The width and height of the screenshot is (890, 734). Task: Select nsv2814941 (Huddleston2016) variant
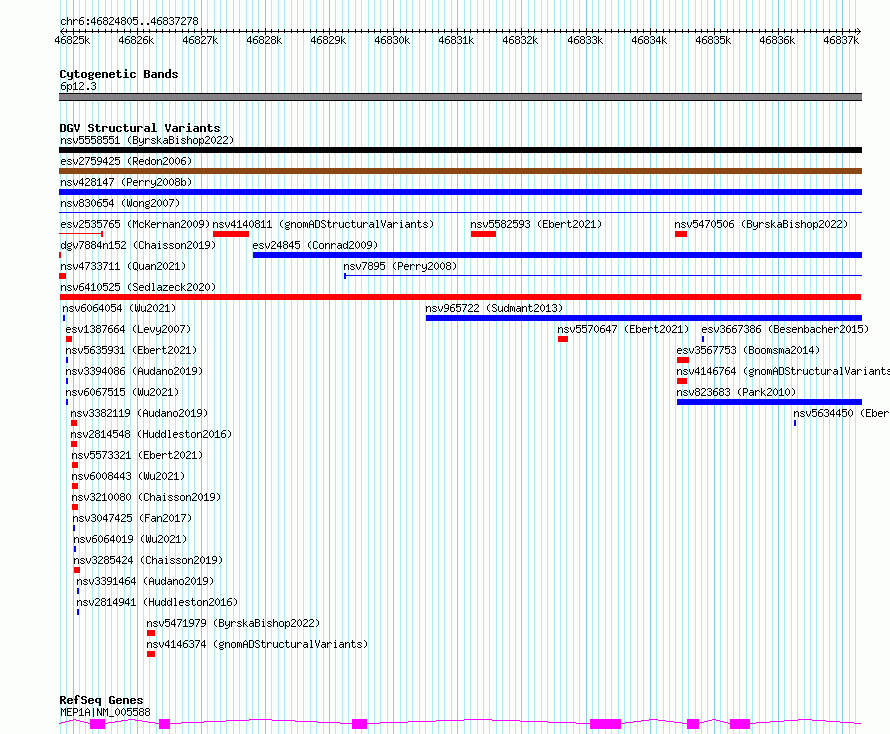pyautogui.click(x=157, y=602)
